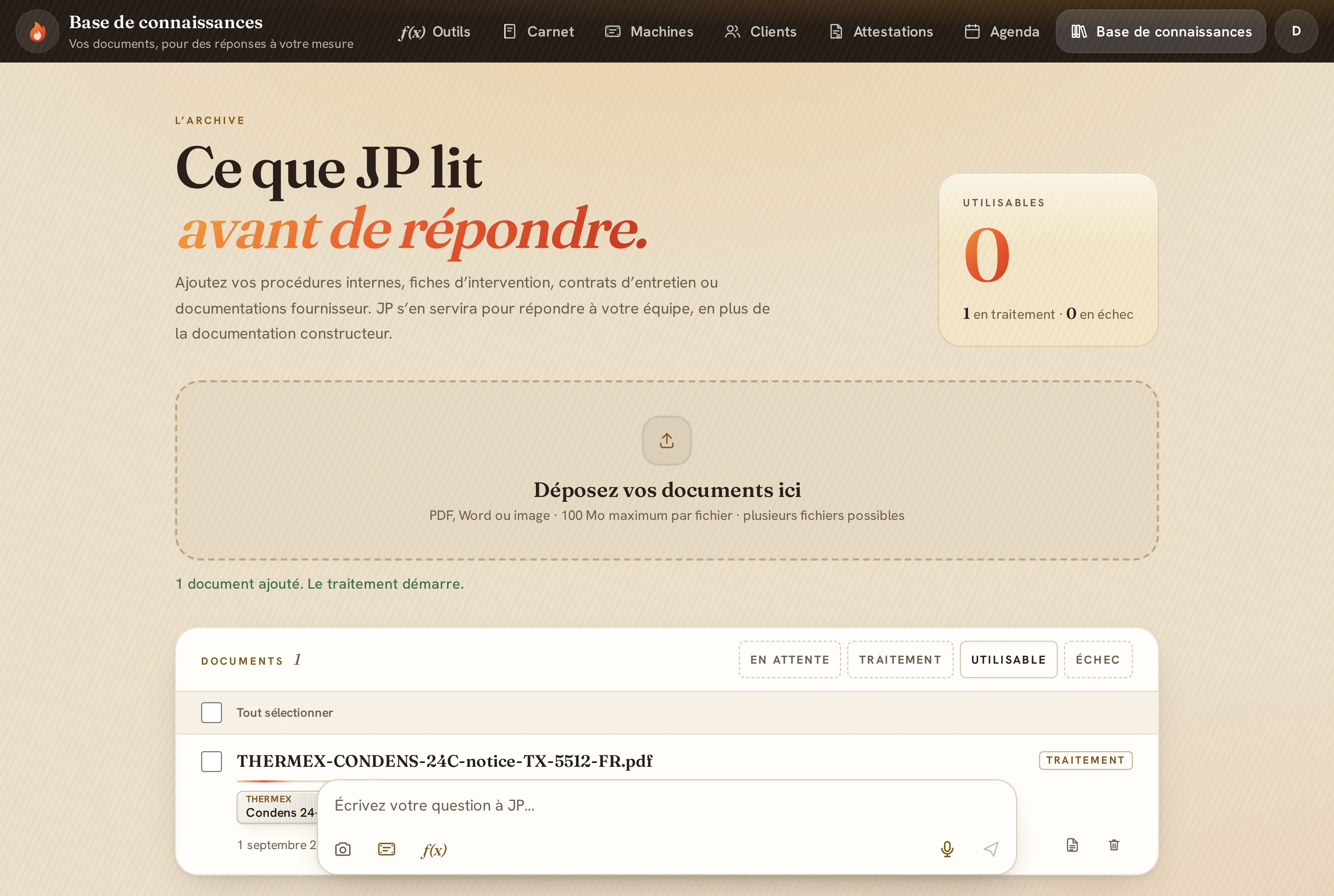Viewport: 1334px width, 896px height.
Task: Open the Outils f(x) menu item
Action: (x=435, y=31)
